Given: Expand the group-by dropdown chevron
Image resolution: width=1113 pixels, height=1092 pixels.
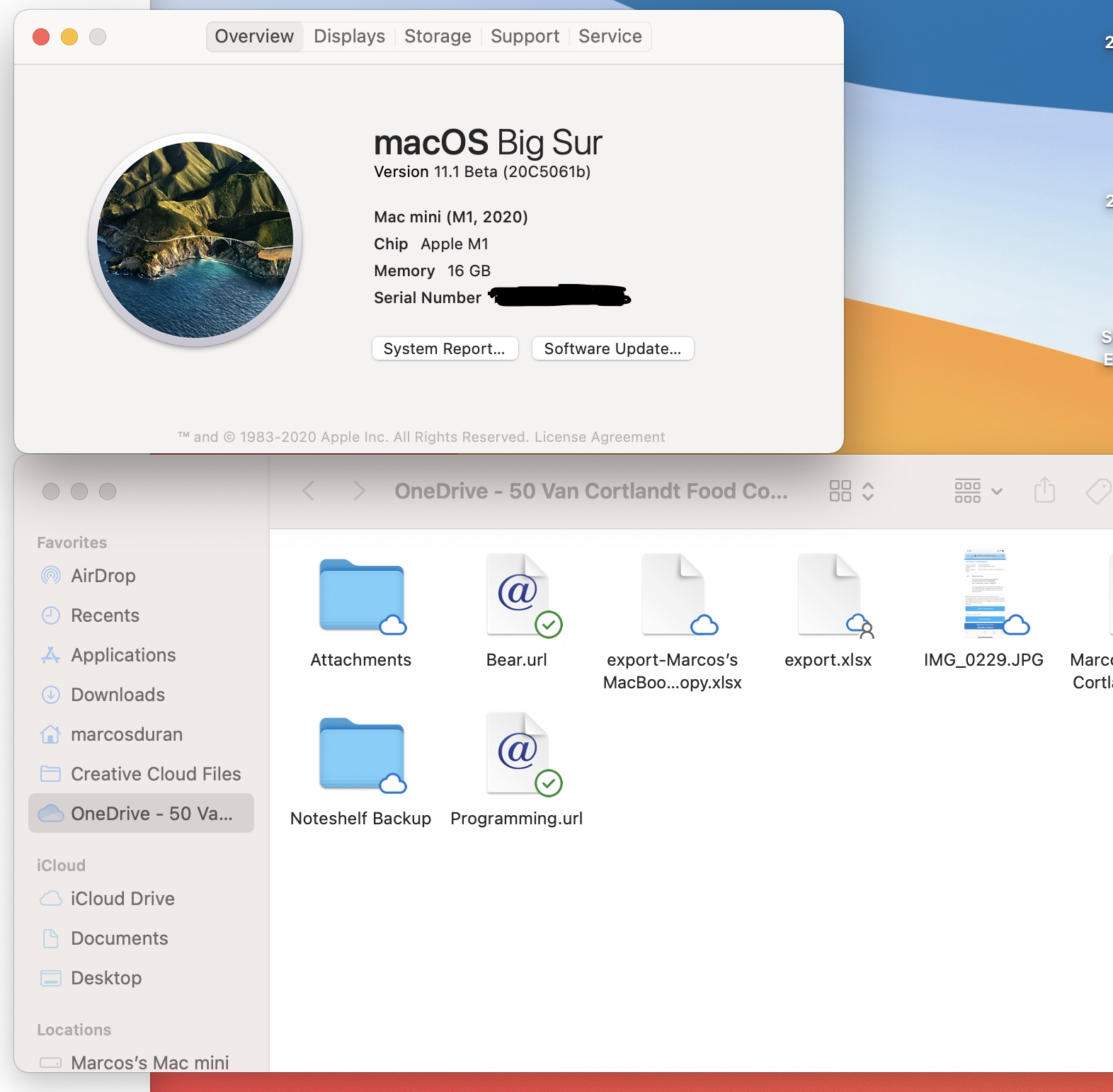Looking at the screenshot, I should click(x=997, y=491).
